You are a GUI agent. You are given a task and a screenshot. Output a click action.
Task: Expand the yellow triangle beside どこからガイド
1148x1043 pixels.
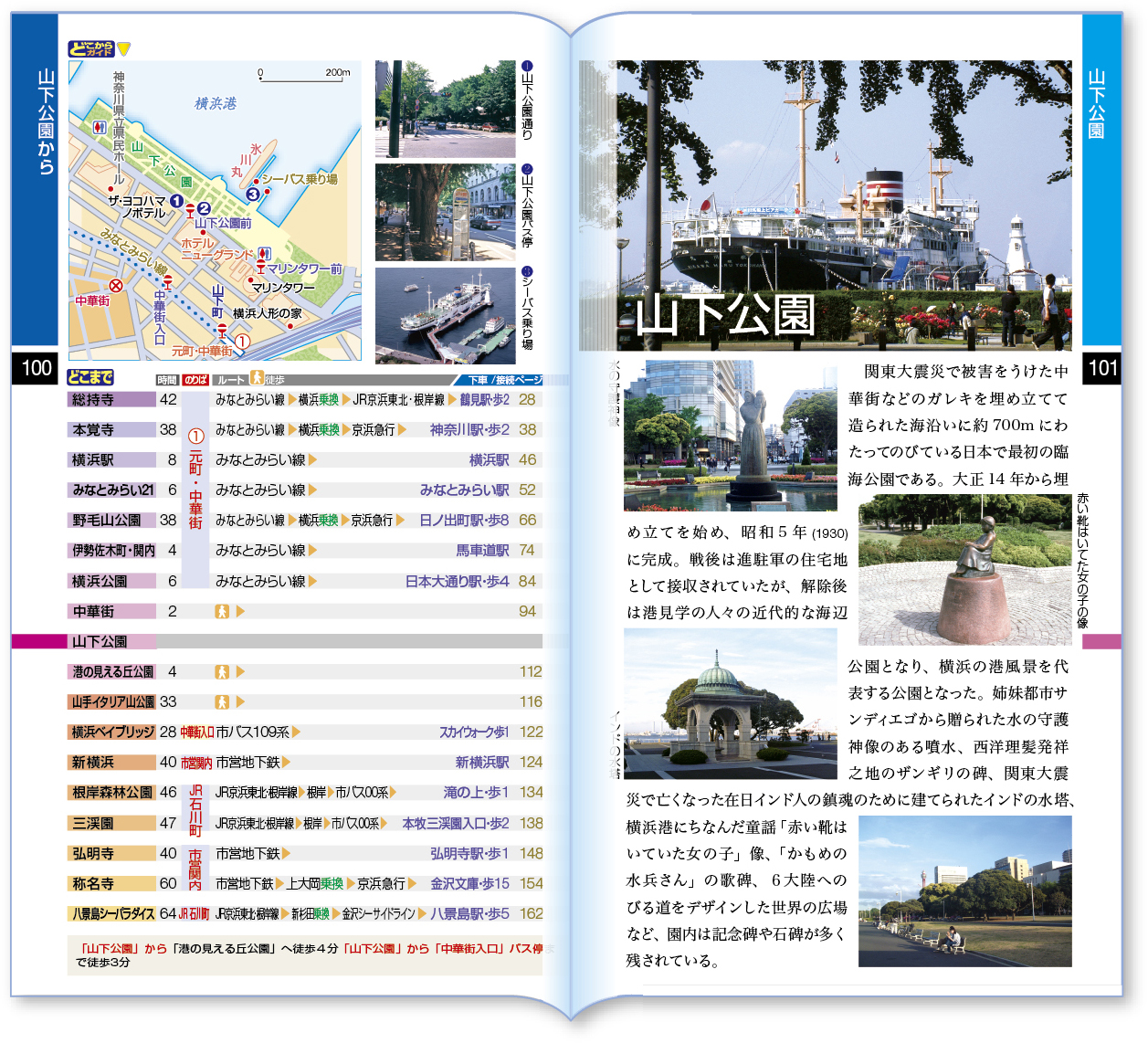click(x=124, y=48)
